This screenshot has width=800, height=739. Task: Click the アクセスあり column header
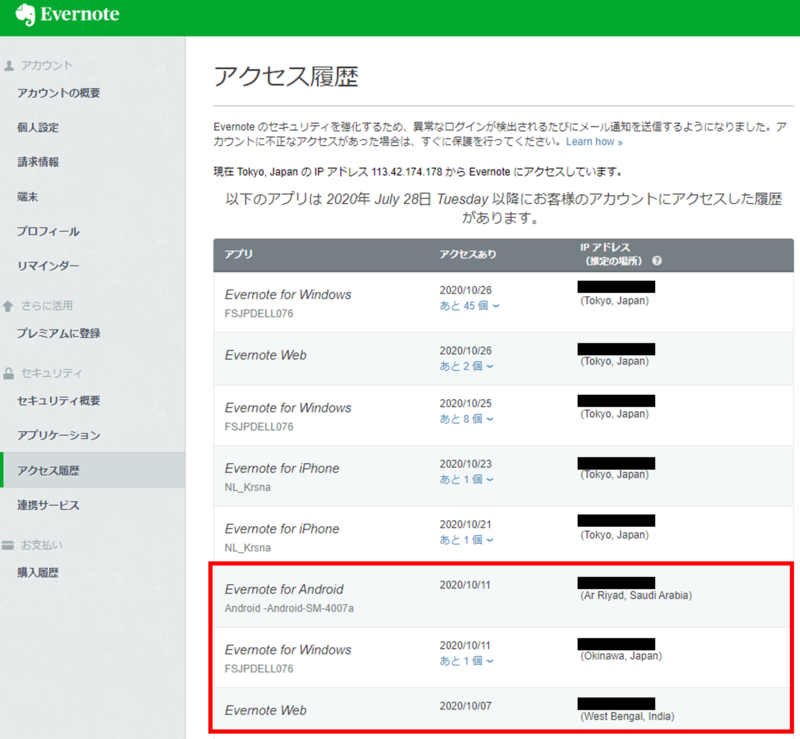[x=468, y=254]
